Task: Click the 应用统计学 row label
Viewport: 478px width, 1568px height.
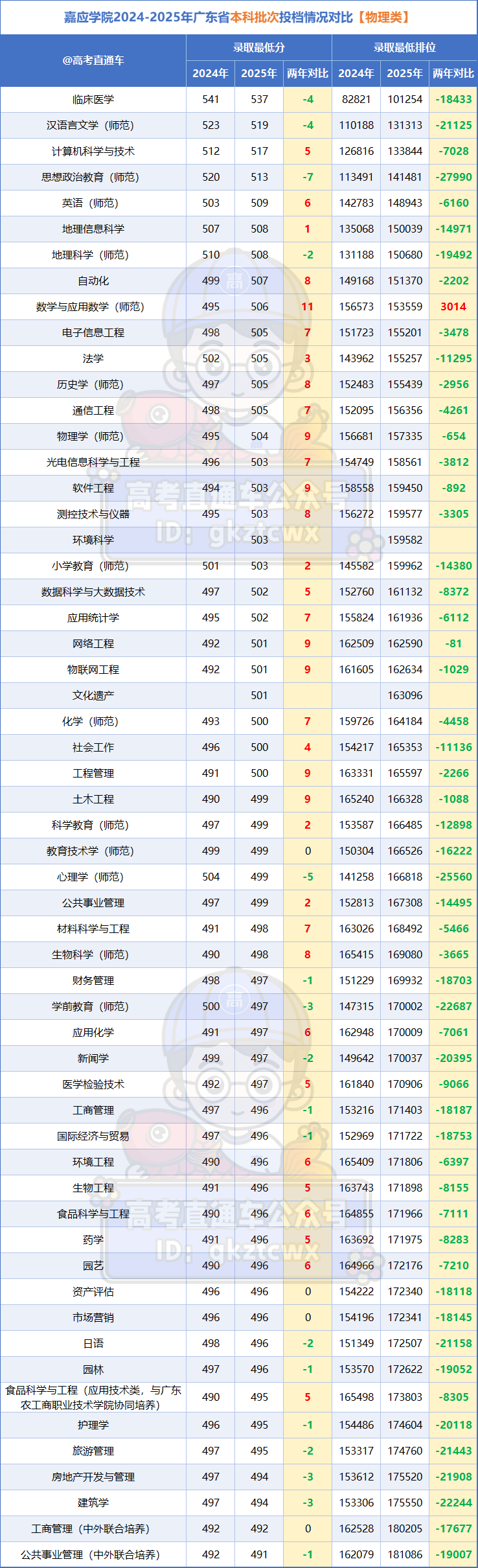Action: click(x=93, y=617)
